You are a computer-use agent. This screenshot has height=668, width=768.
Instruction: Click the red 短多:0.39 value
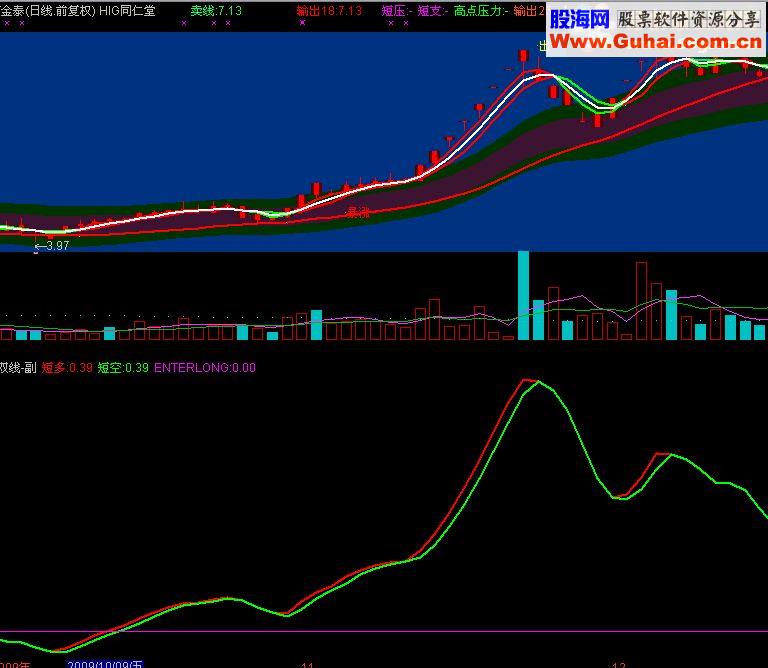67,367
